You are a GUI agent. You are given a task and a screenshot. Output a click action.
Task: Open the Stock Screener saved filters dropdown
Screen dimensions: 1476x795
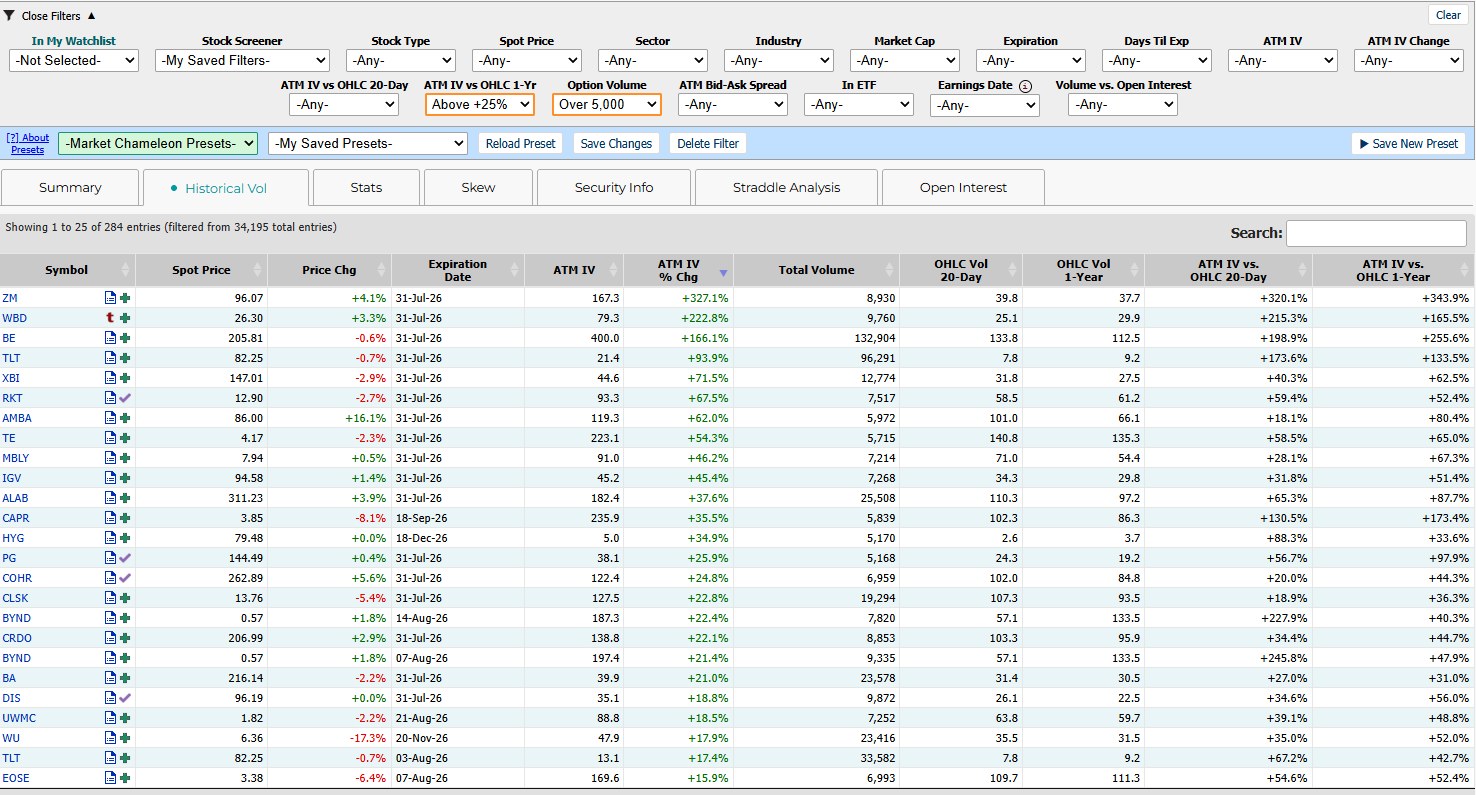(x=242, y=60)
